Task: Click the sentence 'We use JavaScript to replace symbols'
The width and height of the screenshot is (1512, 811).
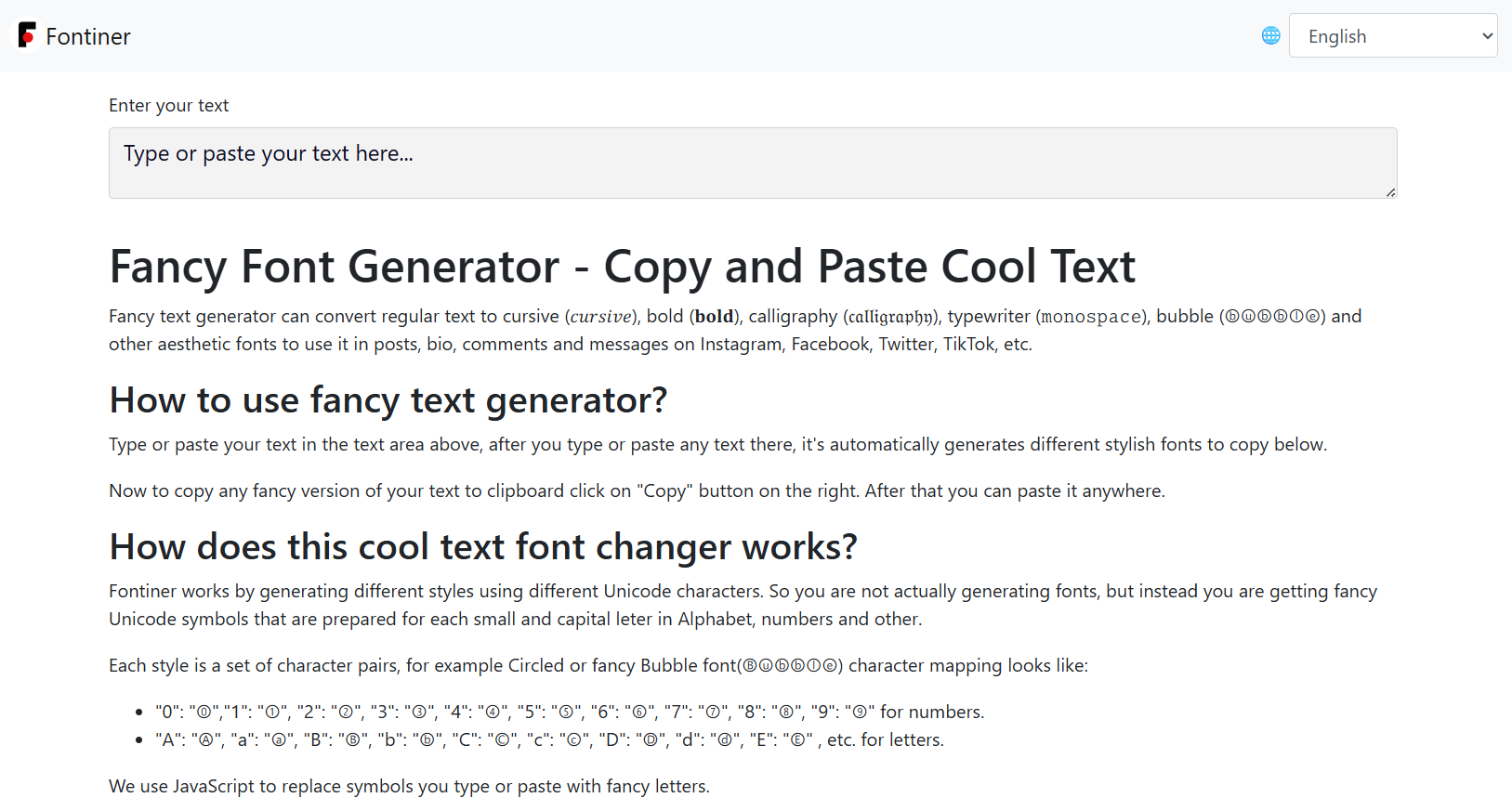Action: [409, 786]
